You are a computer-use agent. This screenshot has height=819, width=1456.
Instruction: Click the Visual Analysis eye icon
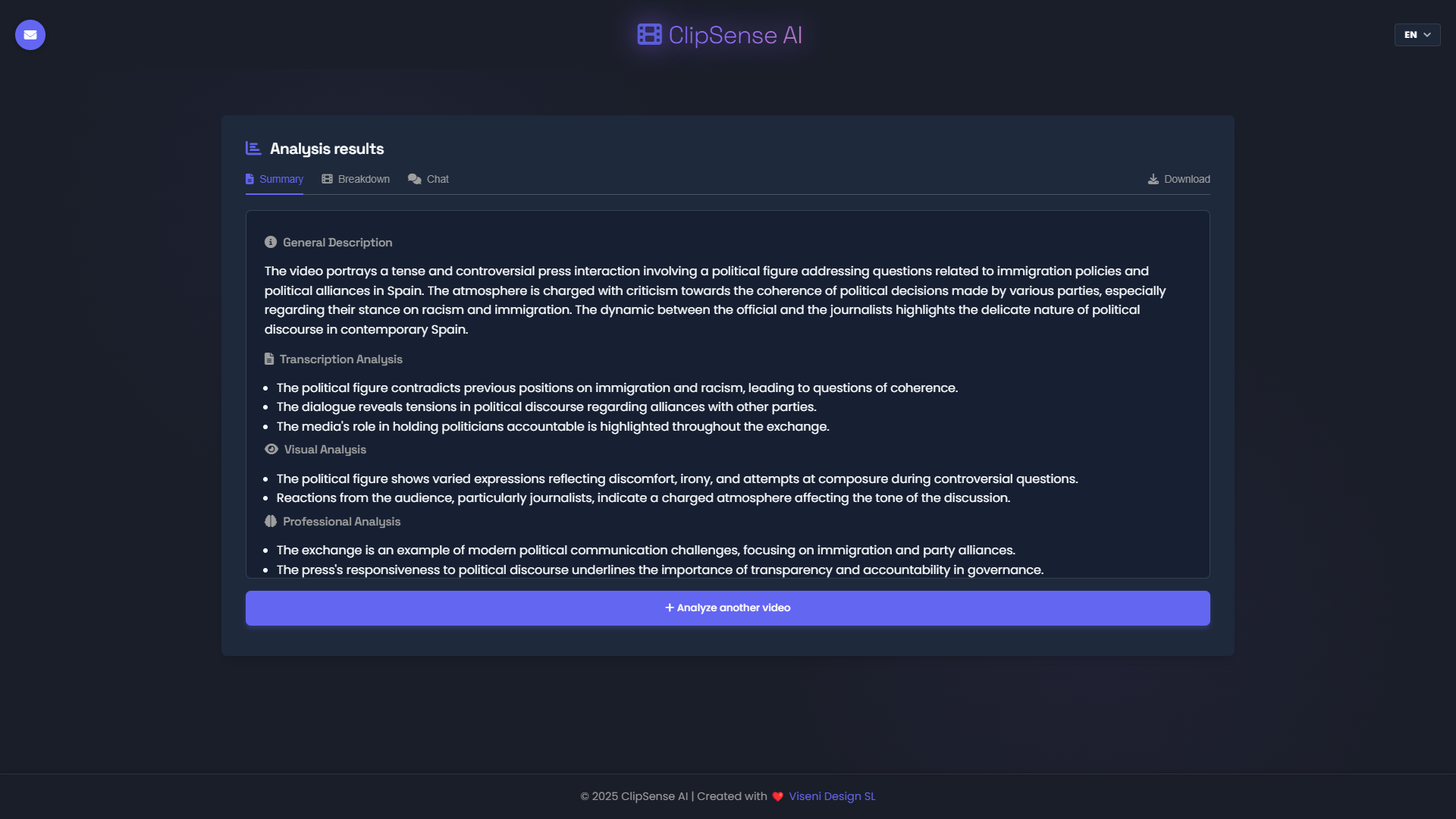[271, 450]
